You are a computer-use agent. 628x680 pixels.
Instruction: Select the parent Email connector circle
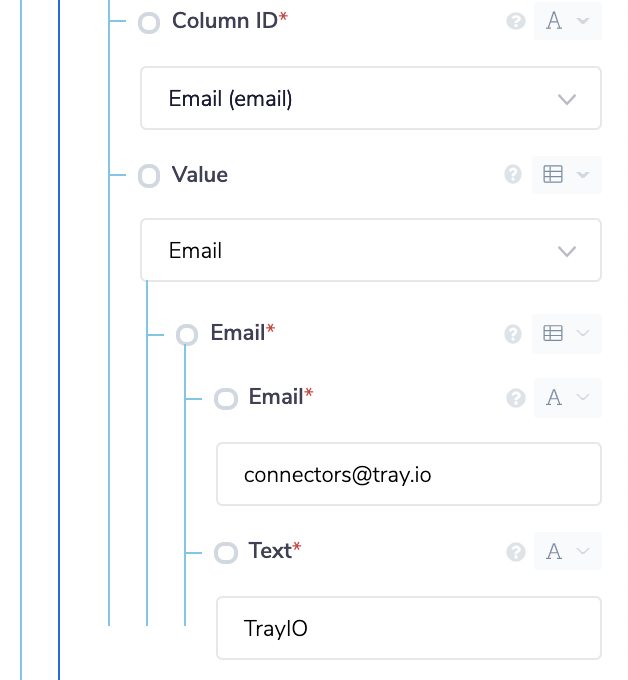187,335
